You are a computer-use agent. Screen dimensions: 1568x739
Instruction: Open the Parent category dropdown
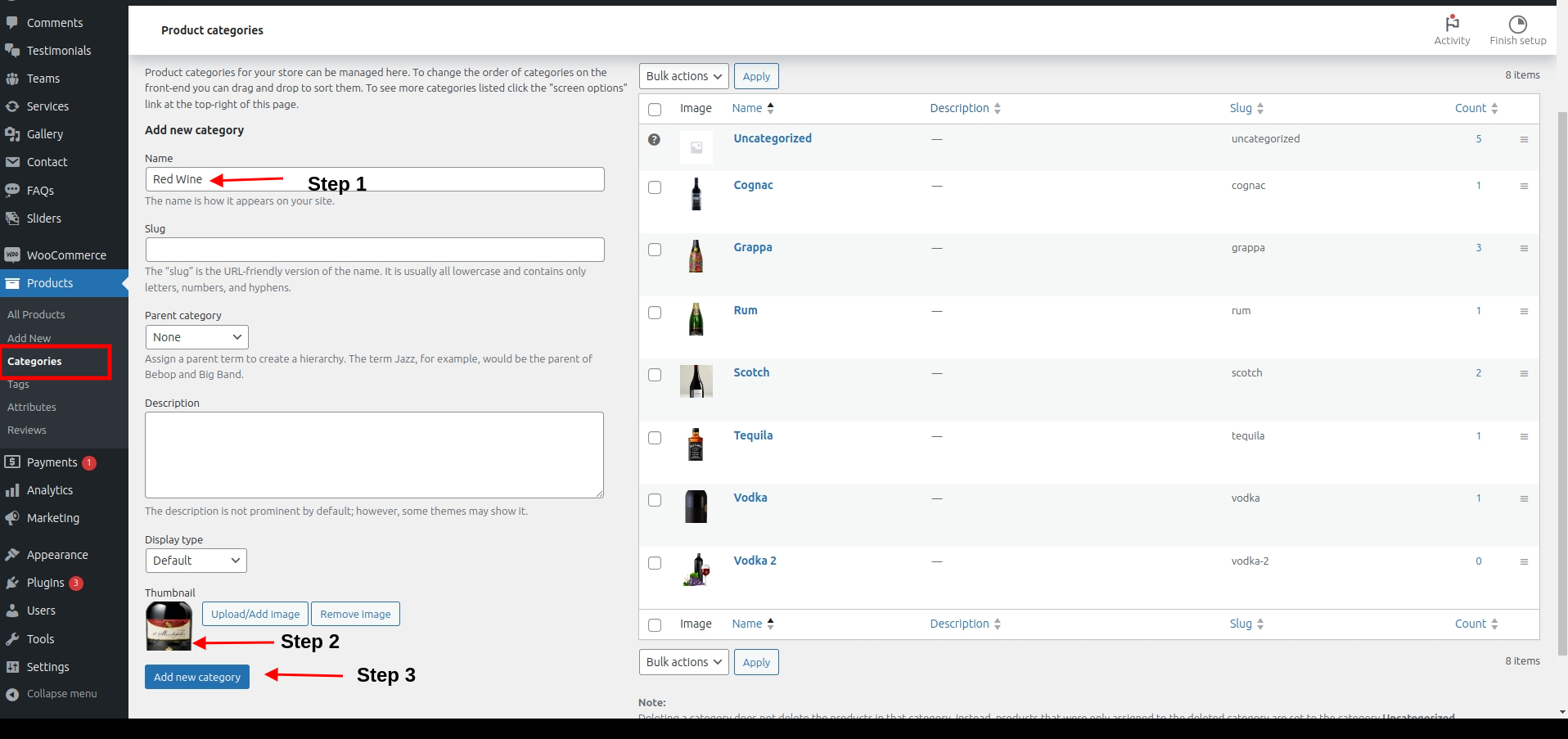[x=196, y=337]
